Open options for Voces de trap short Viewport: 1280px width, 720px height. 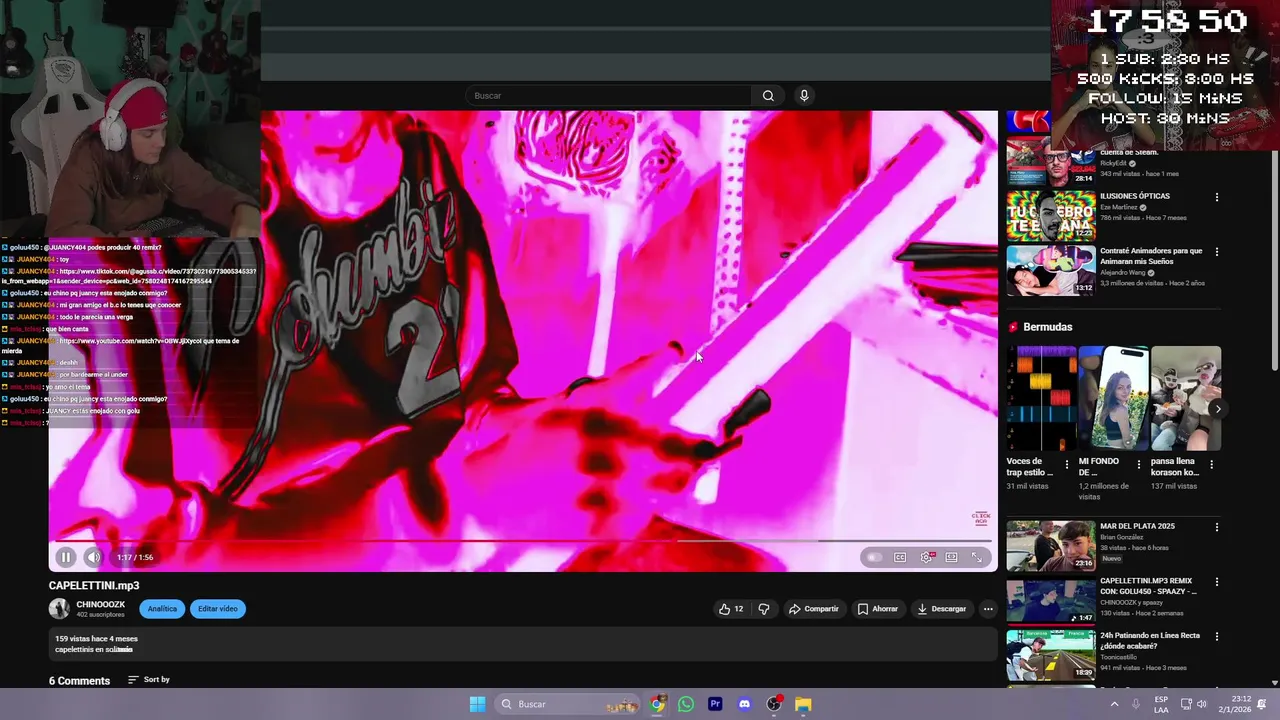pyautogui.click(x=1066, y=465)
